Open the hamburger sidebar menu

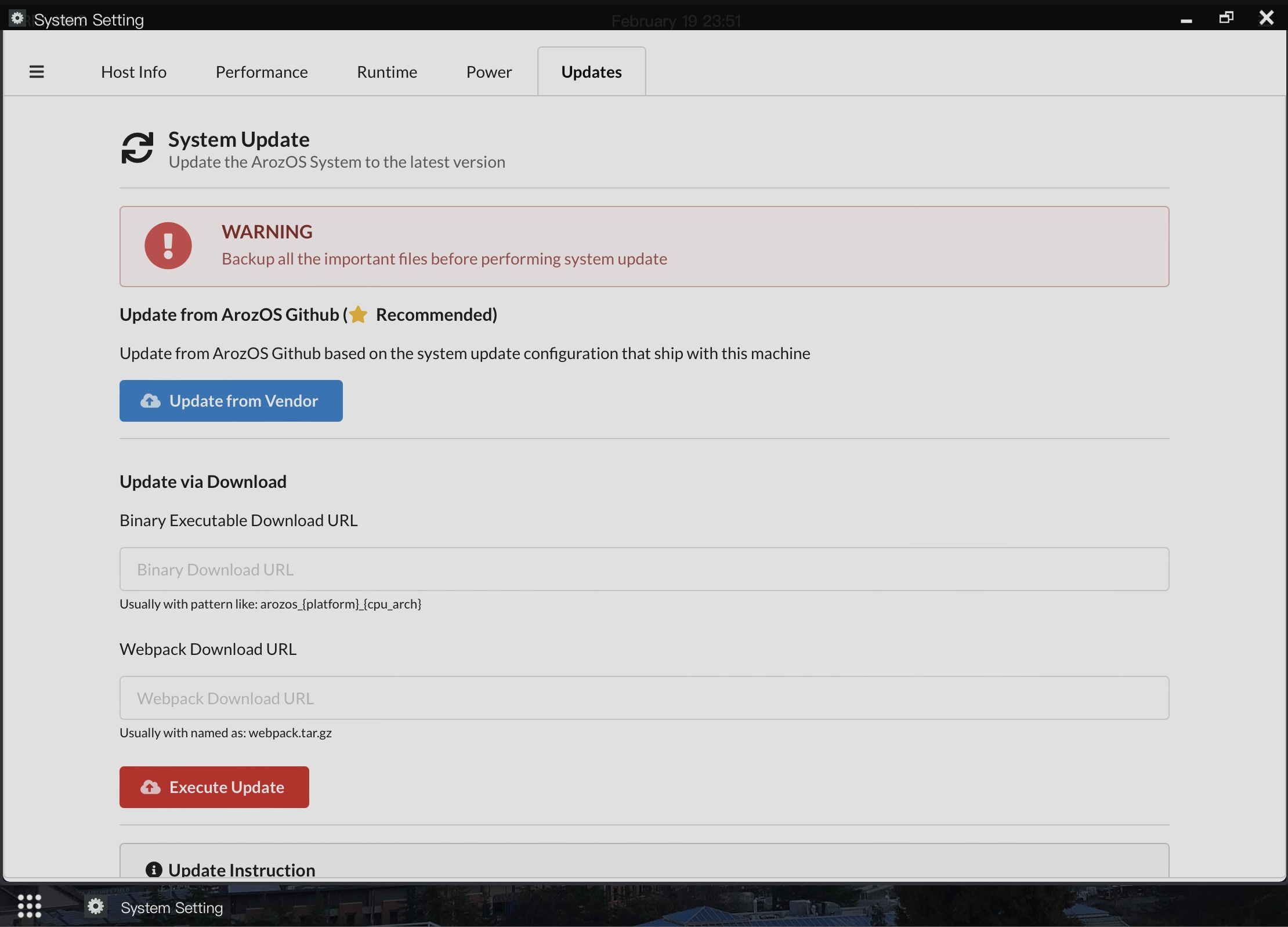(37, 72)
